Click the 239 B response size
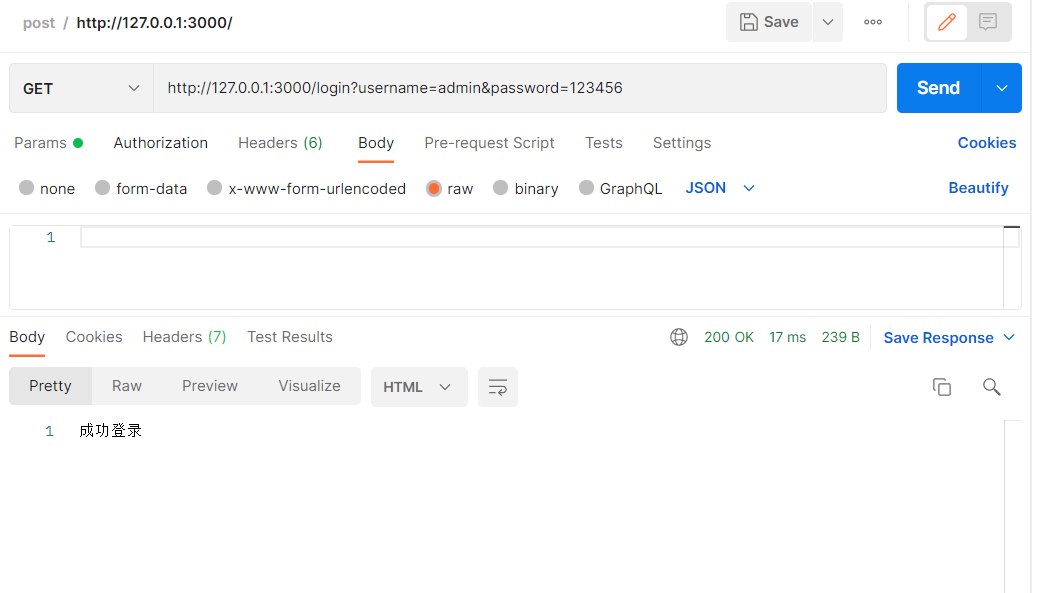 (x=840, y=338)
